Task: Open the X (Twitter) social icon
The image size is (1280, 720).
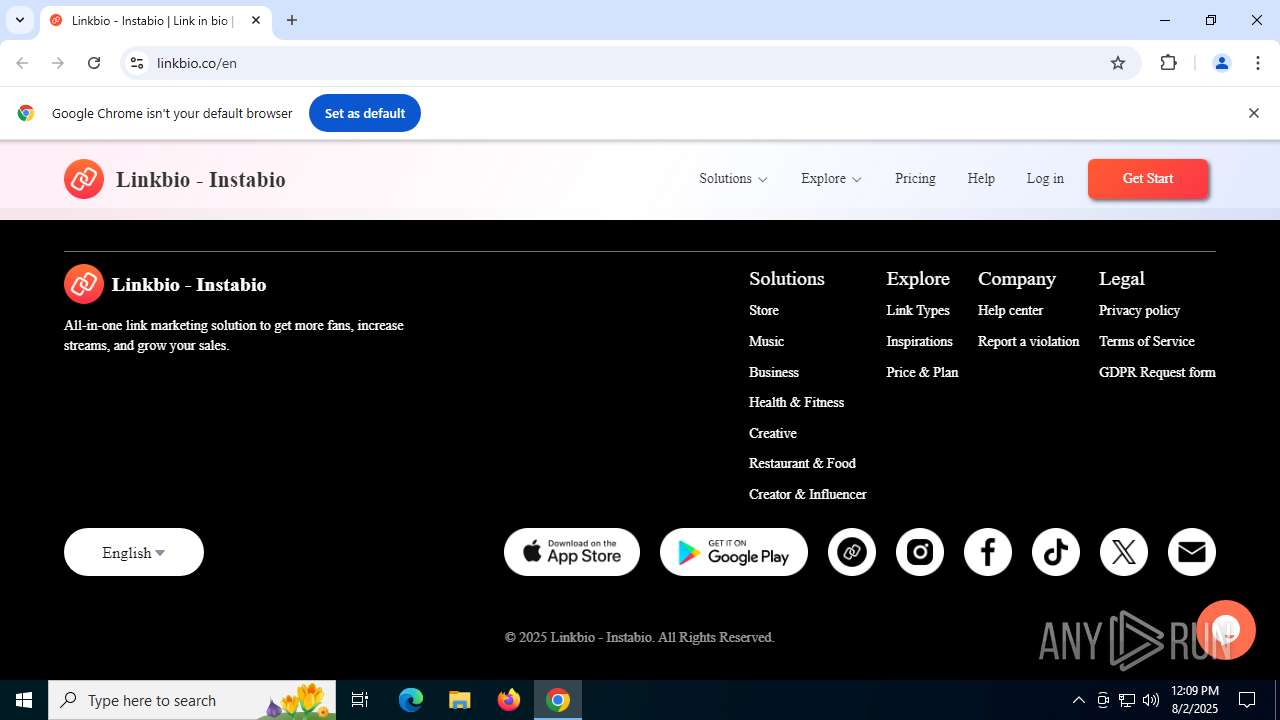Action: point(1124,552)
